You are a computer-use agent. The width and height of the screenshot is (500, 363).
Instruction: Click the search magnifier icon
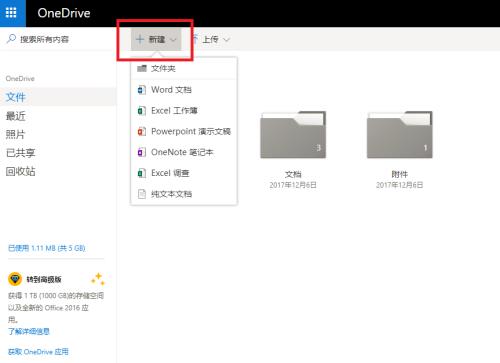click(x=11, y=39)
